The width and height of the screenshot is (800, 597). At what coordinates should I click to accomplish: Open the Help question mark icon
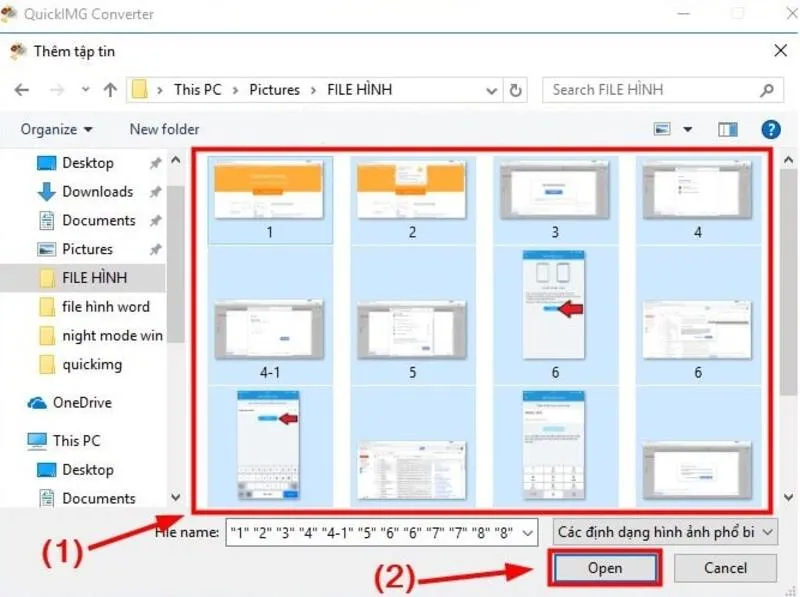tap(770, 130)
